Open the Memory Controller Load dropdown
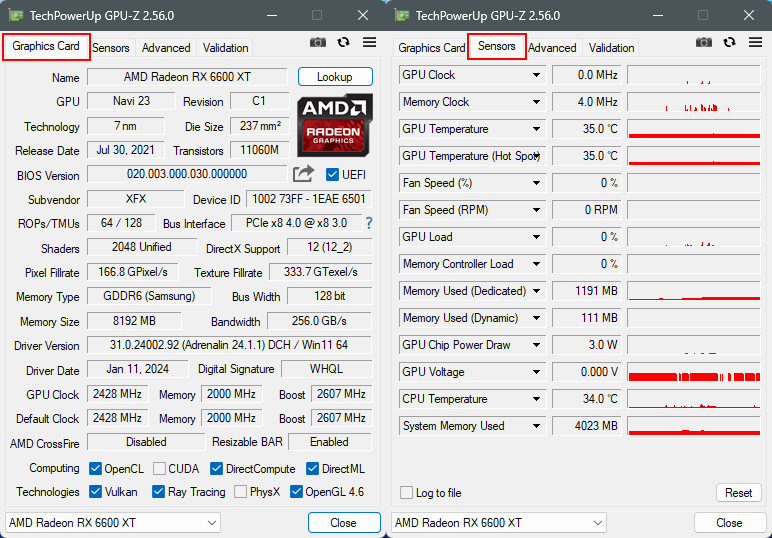 [x=536, y=264]
